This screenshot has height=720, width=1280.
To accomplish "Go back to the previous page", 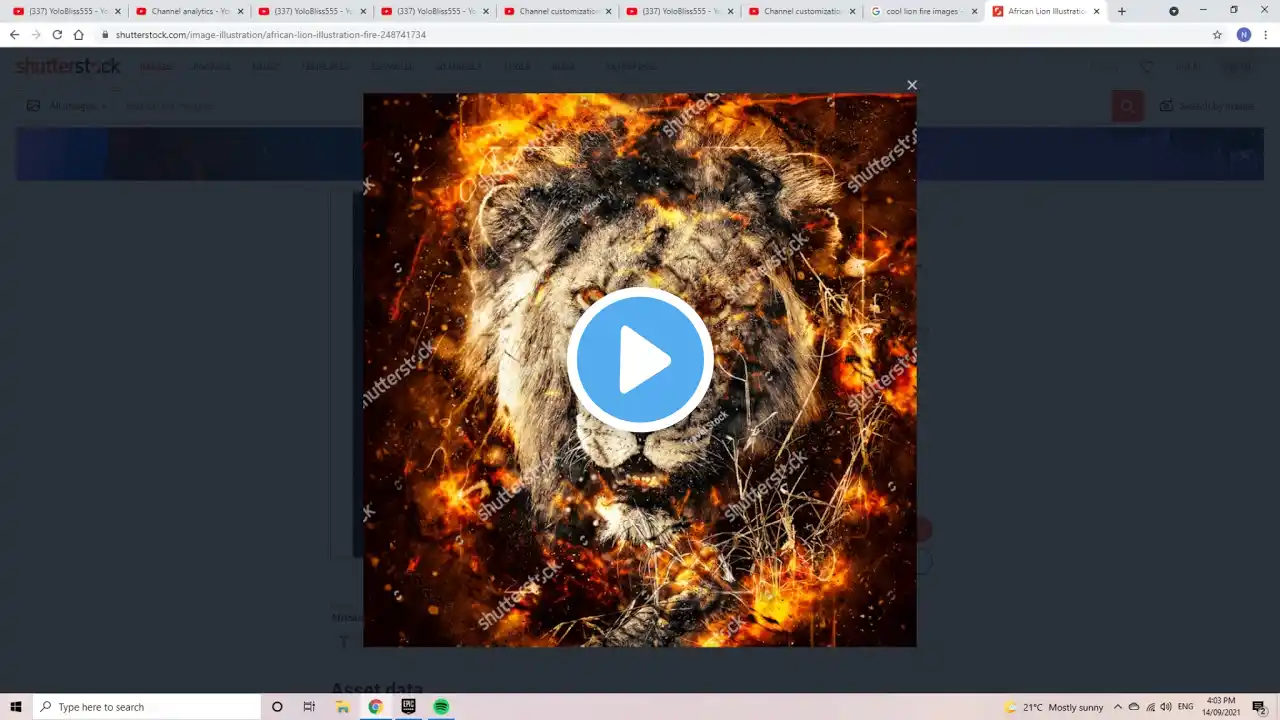I will [14, 34].
